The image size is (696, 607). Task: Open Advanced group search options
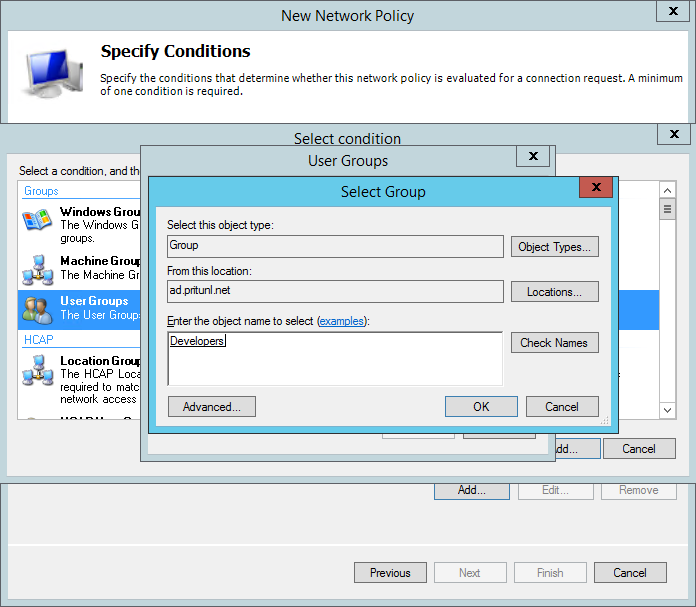point(212,407)
